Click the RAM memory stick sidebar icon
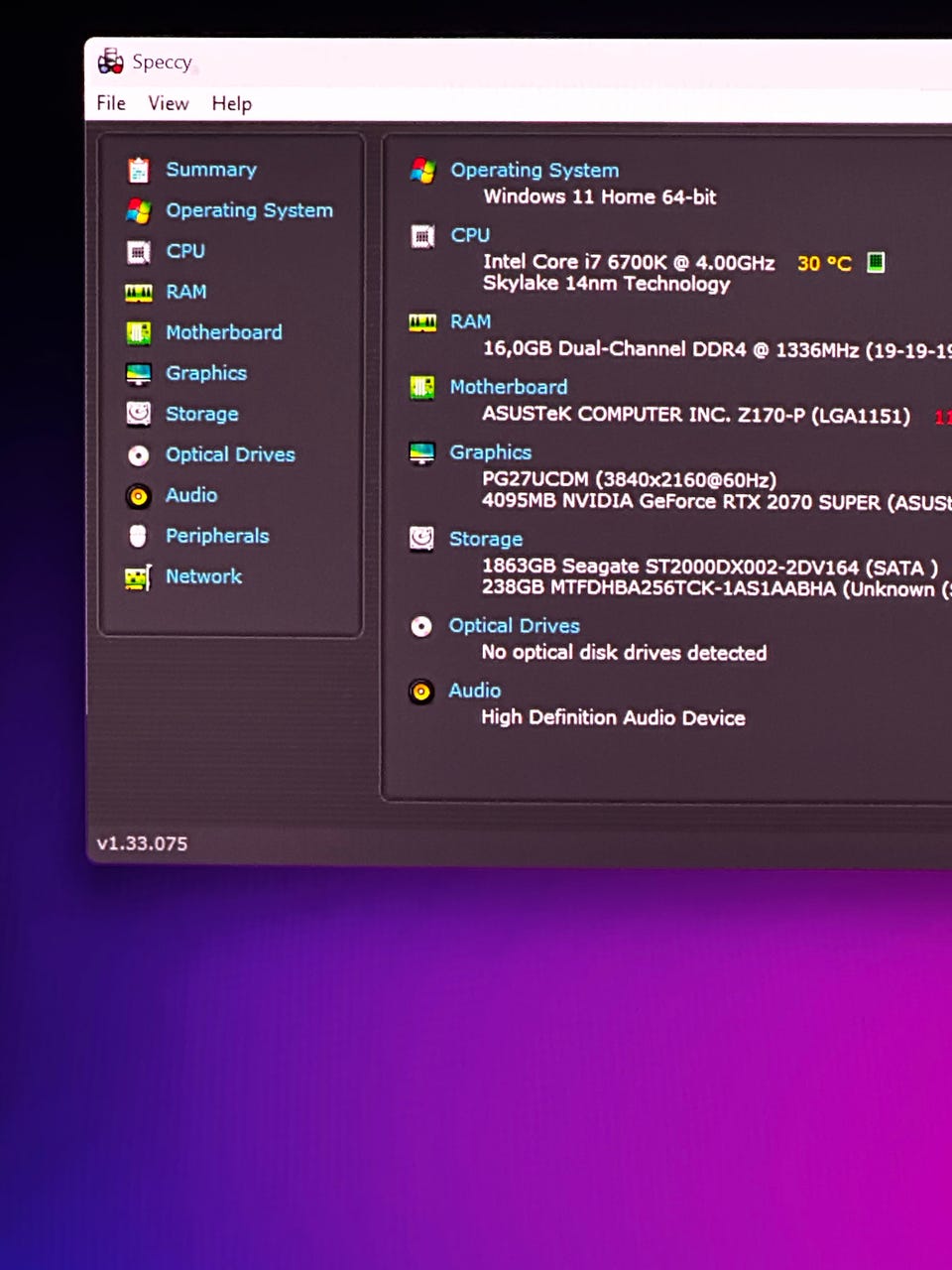The image size is (952, 1270). point(139,293)
